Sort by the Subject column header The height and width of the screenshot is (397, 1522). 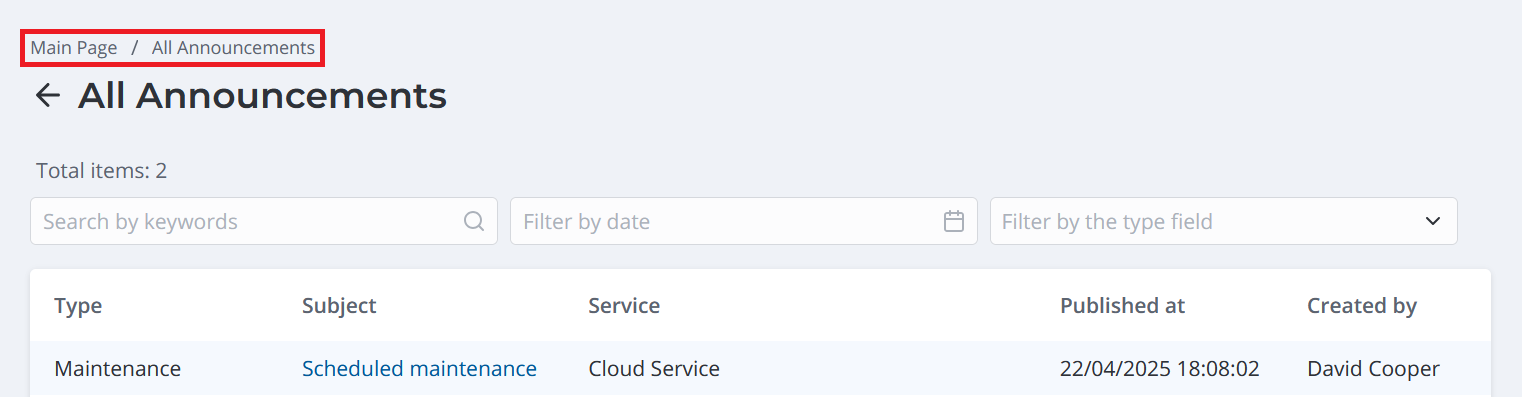click(339, 306)
